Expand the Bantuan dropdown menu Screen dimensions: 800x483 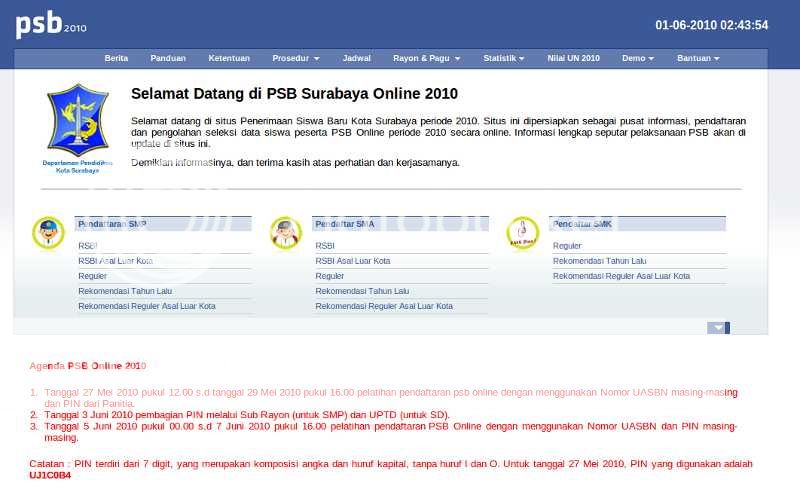pyautogui.click(x=698, y=58)
